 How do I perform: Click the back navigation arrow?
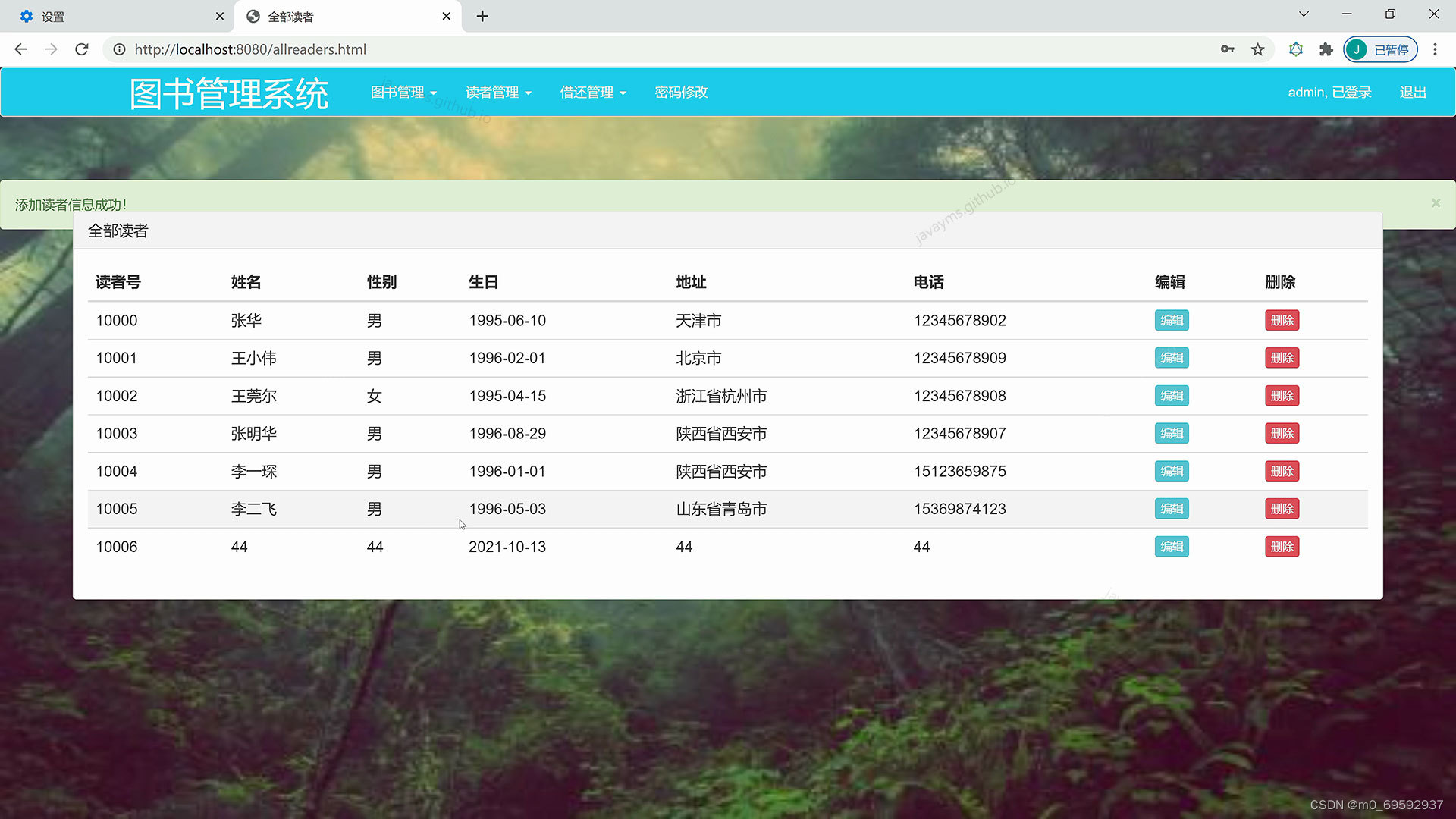(x=20, y=49)
